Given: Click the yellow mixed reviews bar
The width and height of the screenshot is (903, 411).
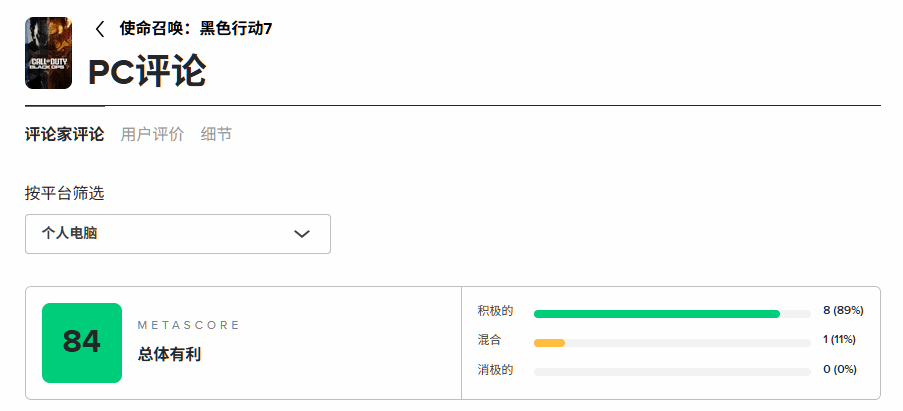Looking at the screenshot, I should 549,343.
